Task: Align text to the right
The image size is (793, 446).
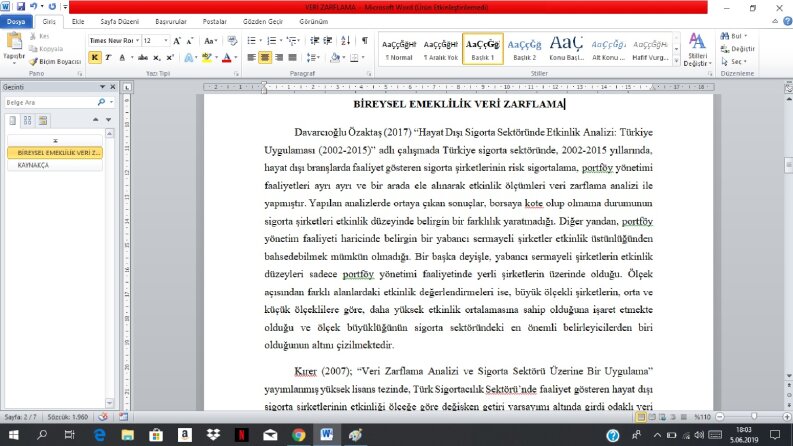Action: (x=279, y=58)
